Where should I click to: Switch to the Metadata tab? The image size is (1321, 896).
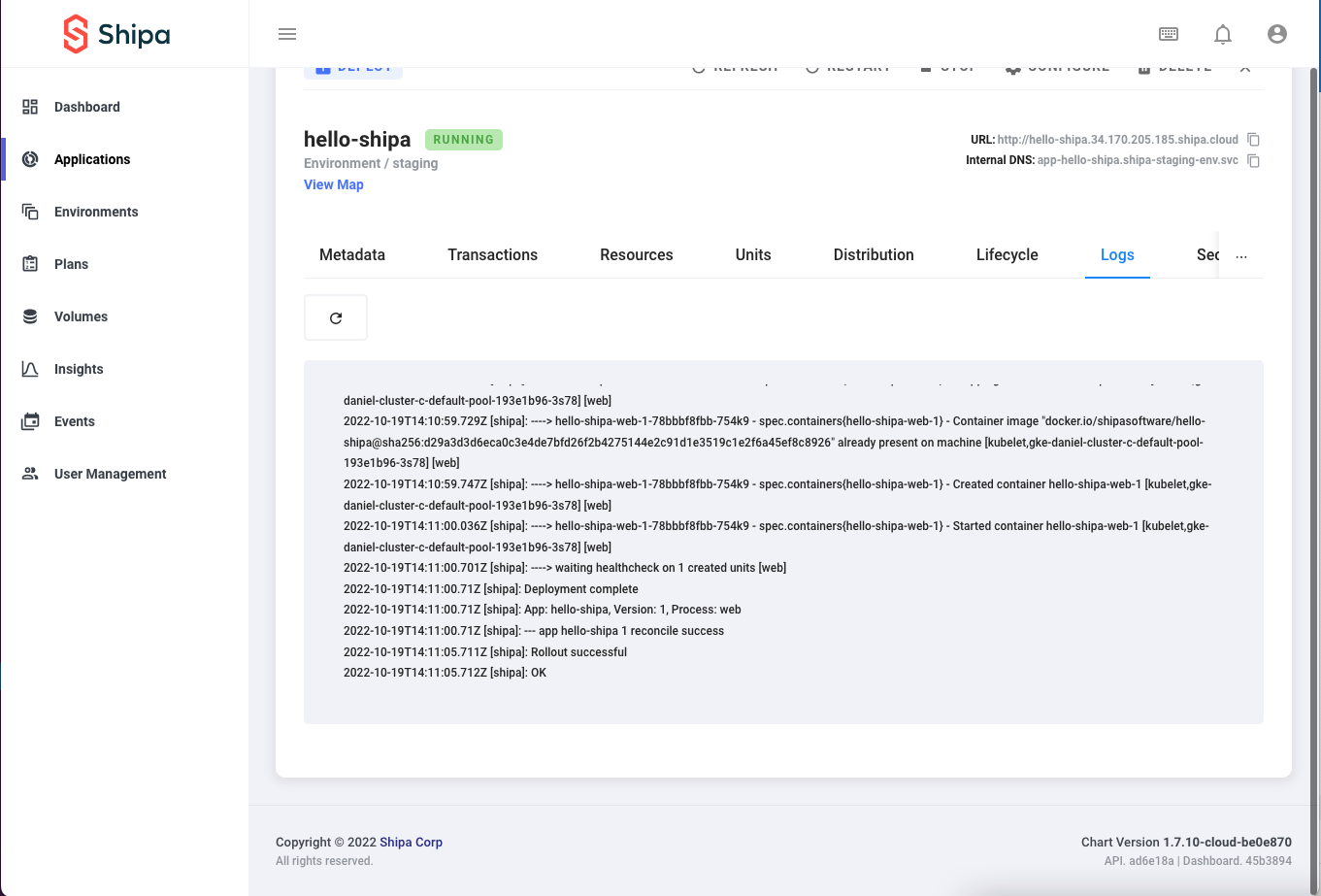tap(352, 254)
